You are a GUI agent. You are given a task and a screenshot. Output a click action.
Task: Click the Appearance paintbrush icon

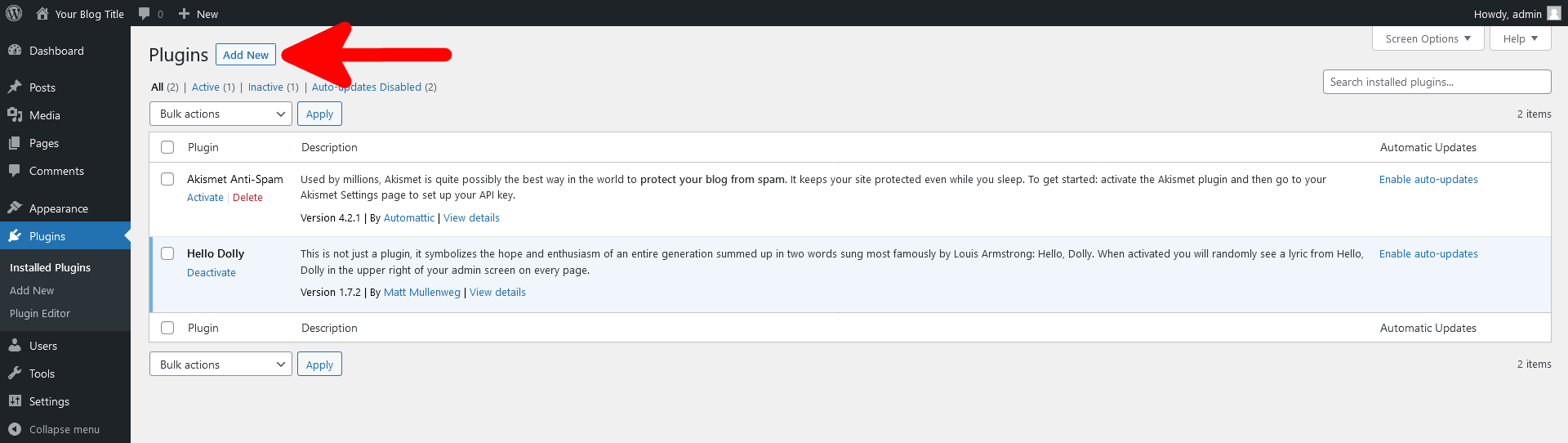click(15, 208)
